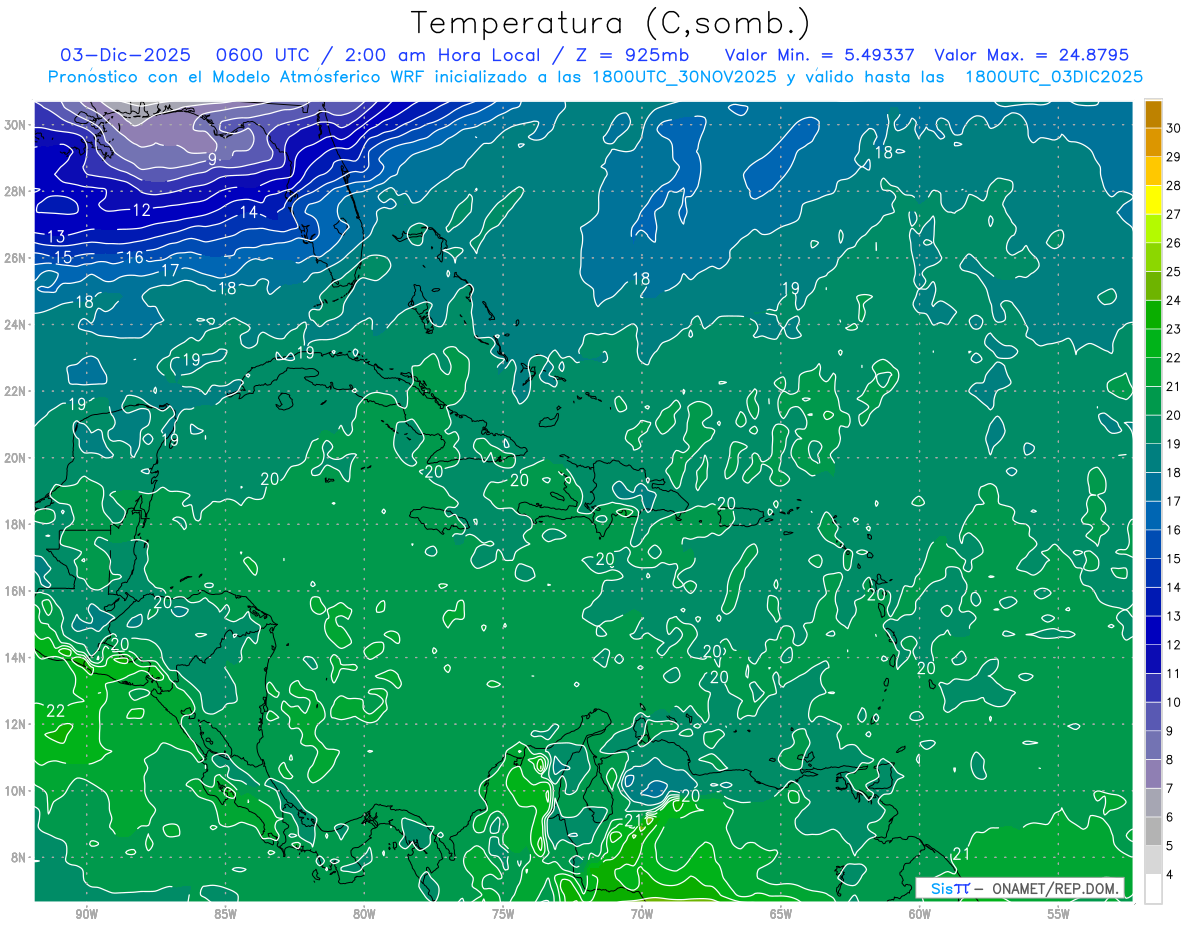This screenshot has height=927, width=1200.
Task: Click the "22N" latitude label
Action: click(x=17, y=391)
